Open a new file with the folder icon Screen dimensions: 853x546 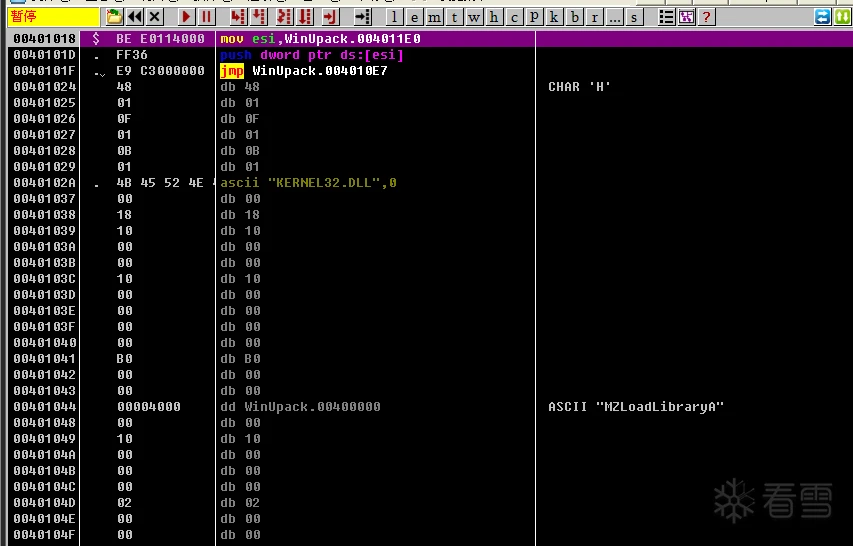tap(114, 17)
